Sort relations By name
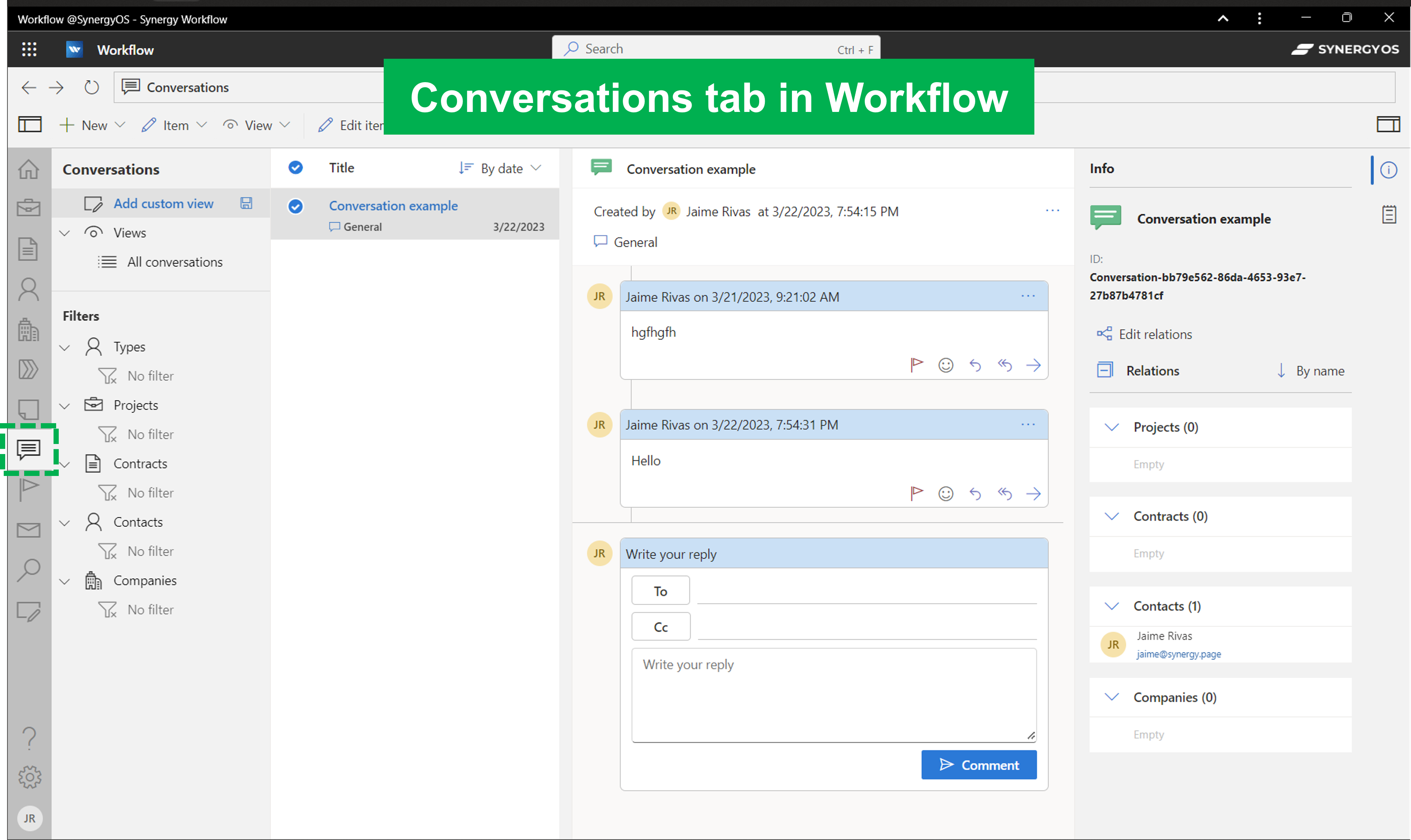1411x840 pixels. pos(1311,371)
